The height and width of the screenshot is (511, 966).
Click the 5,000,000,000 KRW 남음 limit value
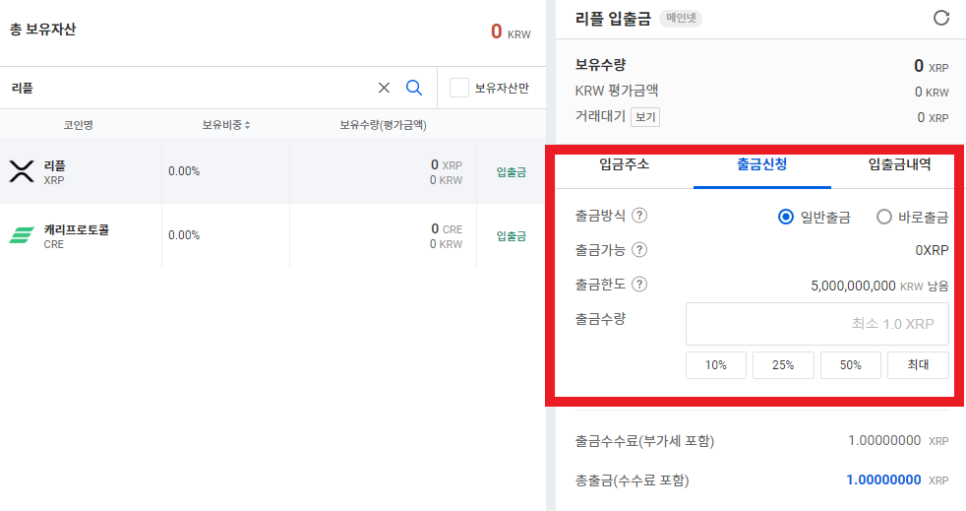tap(879, 286)
